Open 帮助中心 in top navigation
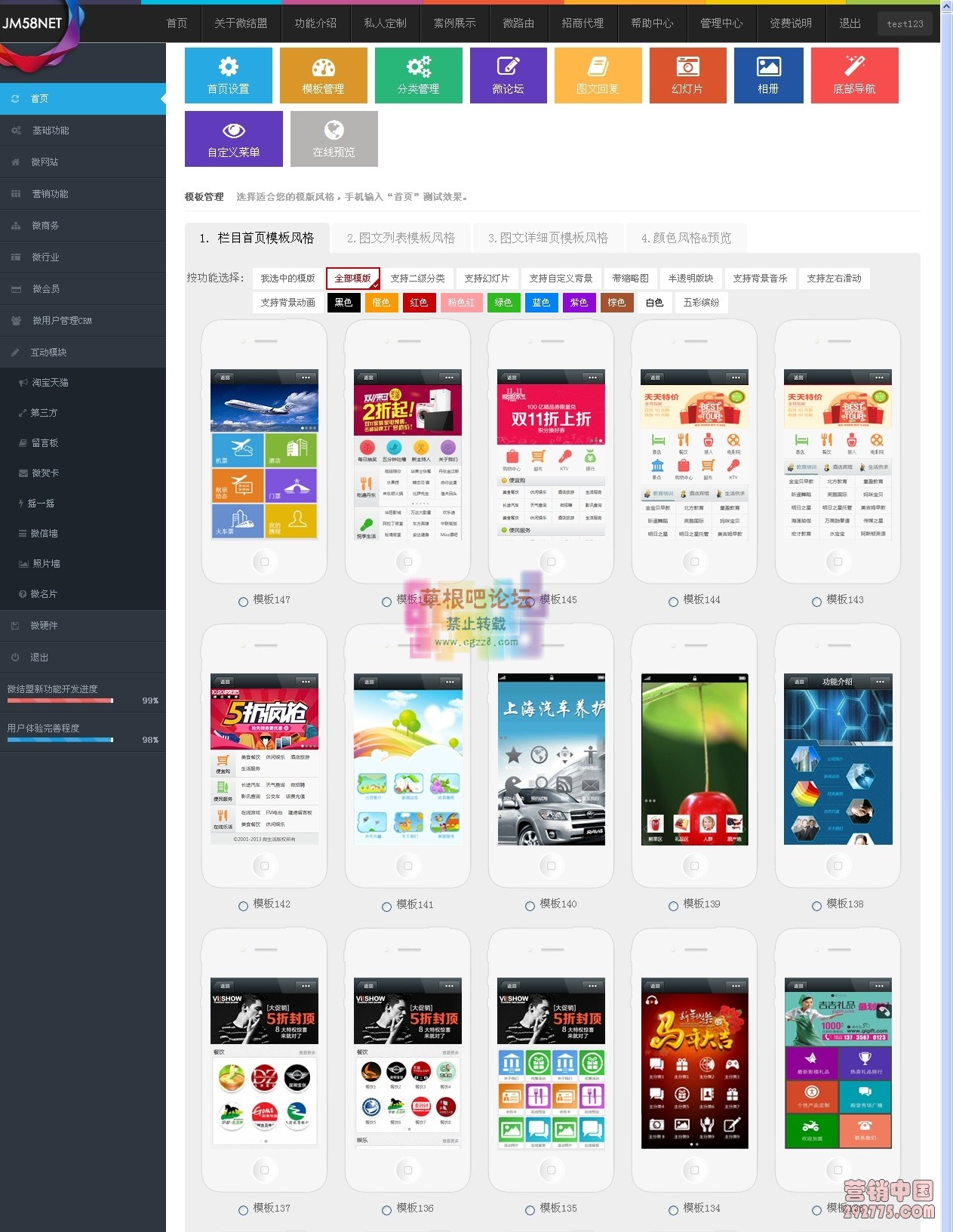Screen dimensions: 953x1232 click(x=652, y=23)
